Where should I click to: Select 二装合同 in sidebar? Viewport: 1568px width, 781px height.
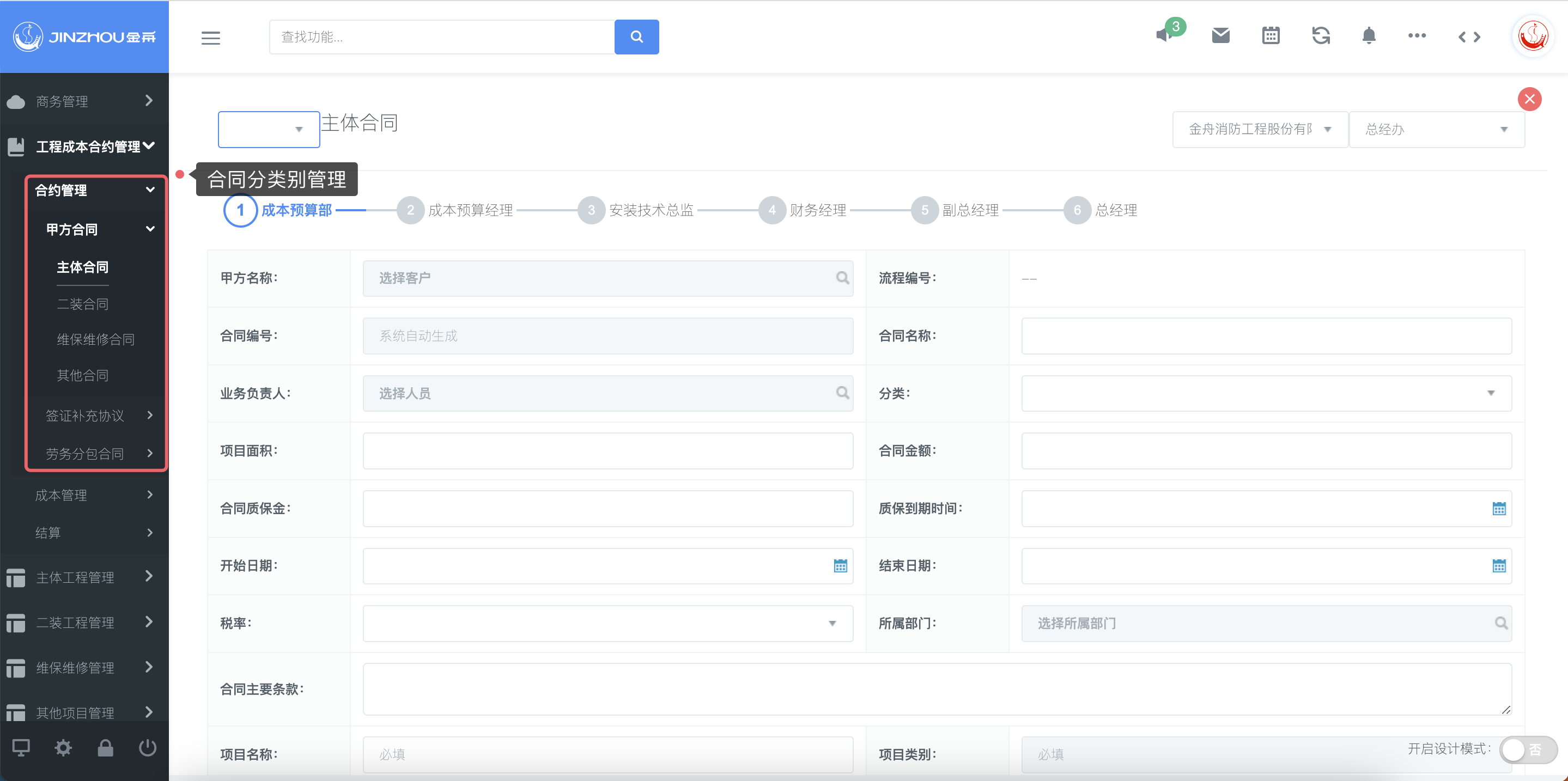point(83,304)
